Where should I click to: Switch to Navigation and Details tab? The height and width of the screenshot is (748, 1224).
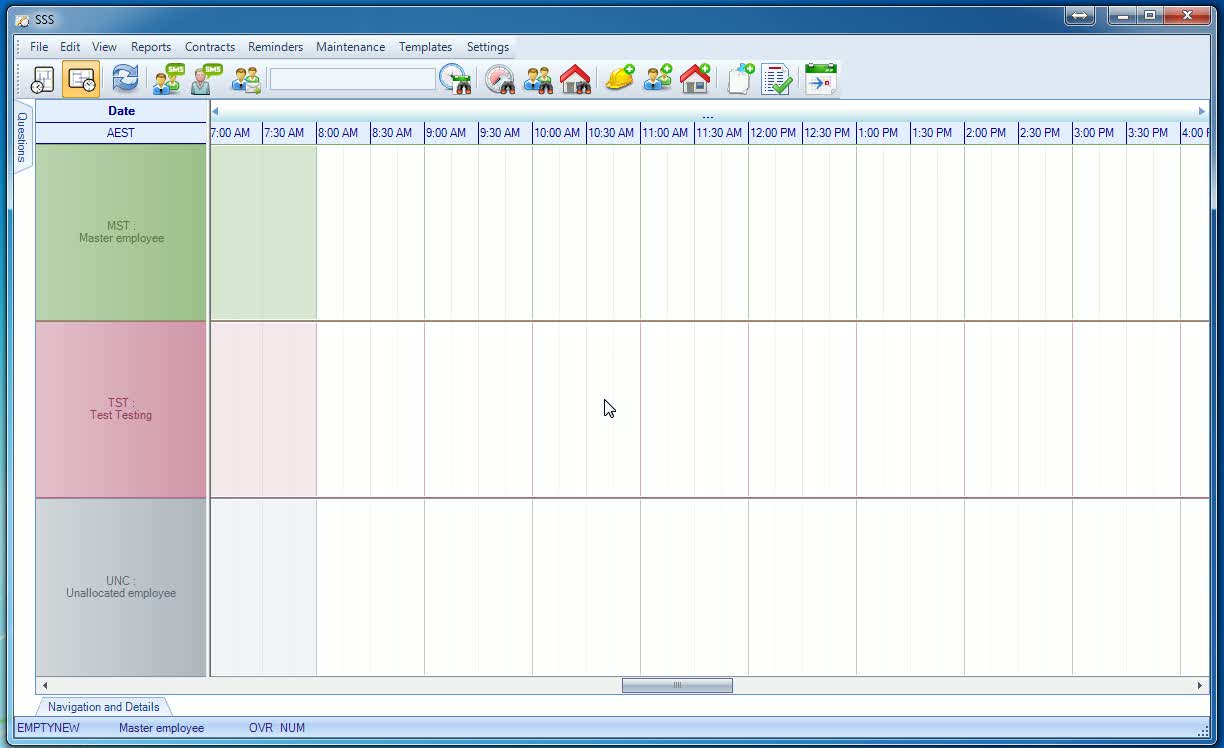pyautogui.click(x=104, y=707)
